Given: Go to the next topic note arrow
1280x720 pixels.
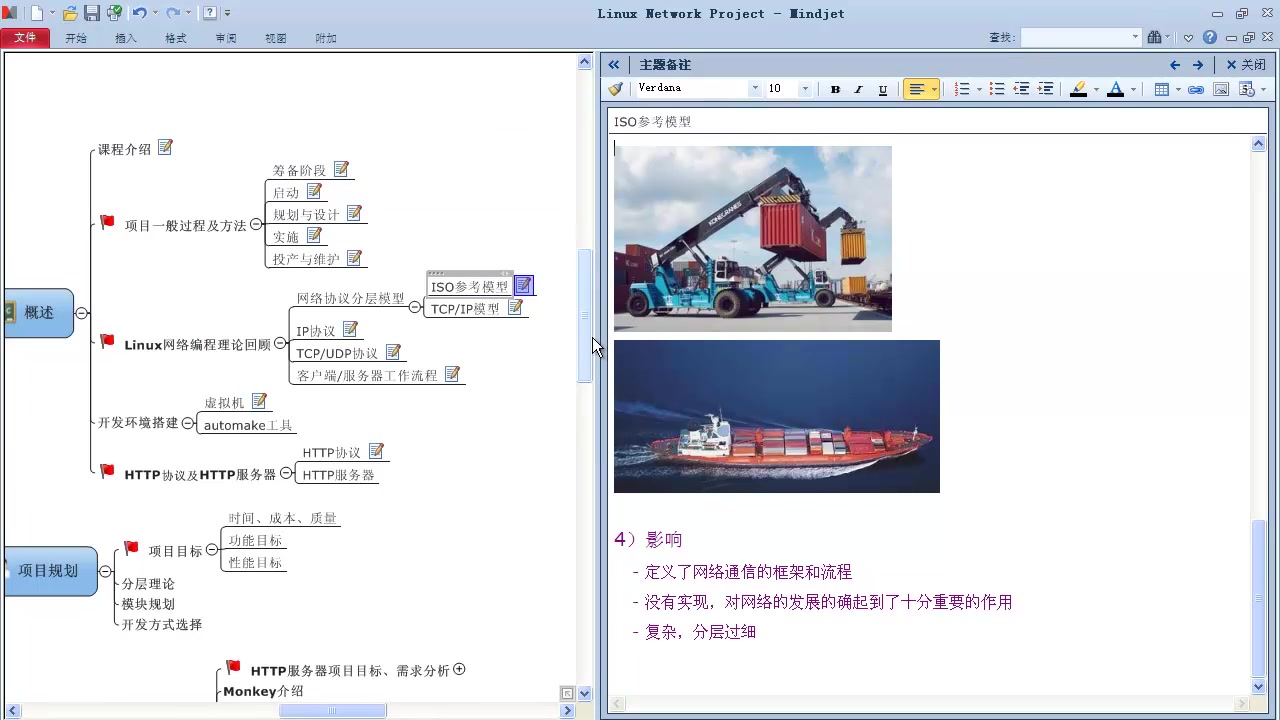Looking at the screenshot, I should pos(1198,65).
